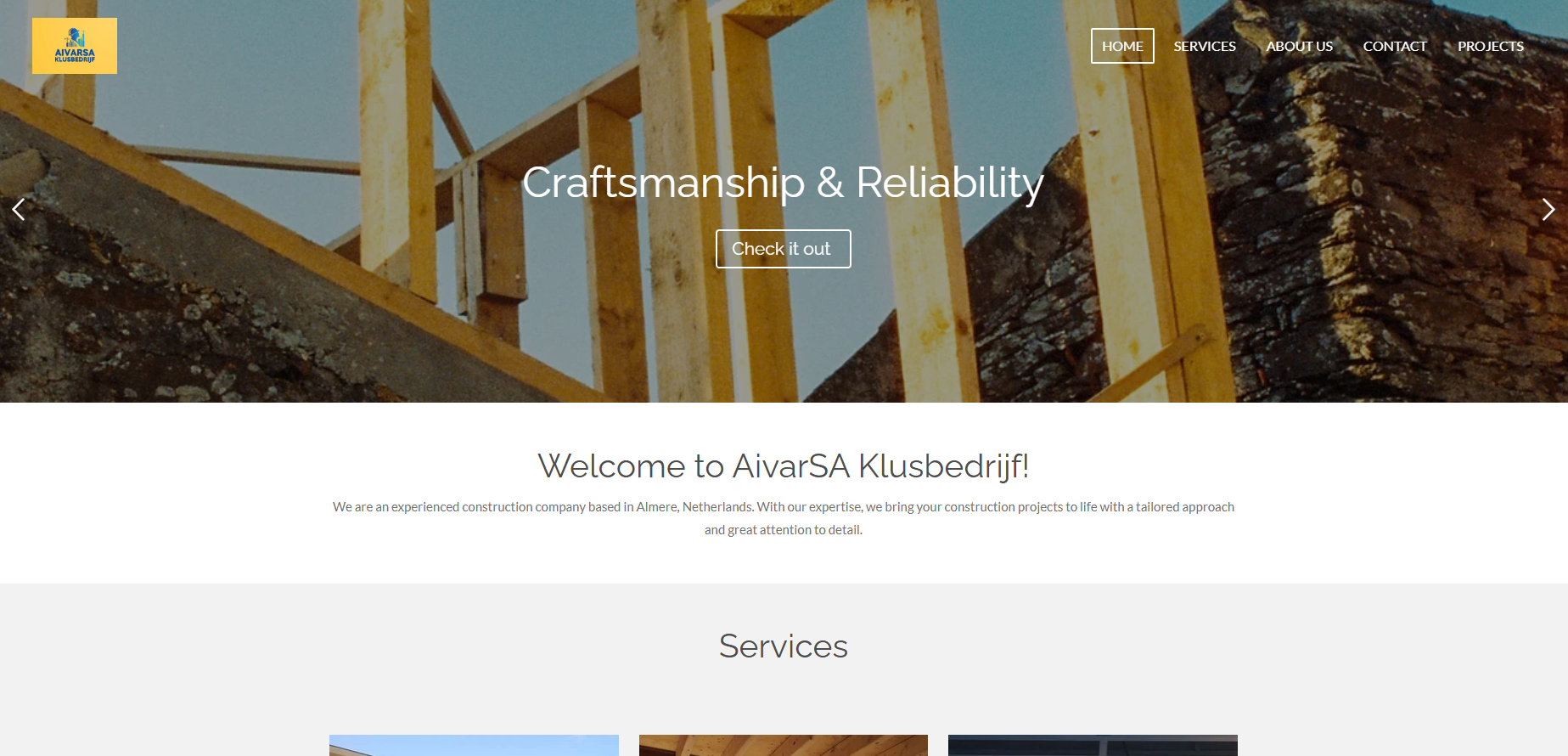
Task: Open the middle service thumbnail
Action: (783, 745)
